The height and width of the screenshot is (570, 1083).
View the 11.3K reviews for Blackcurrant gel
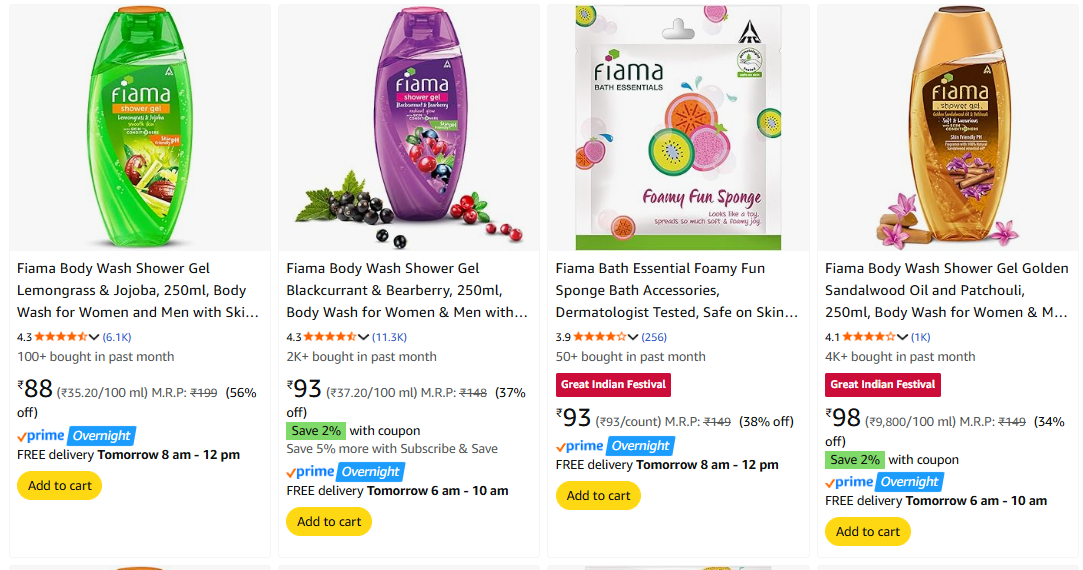click(389, 337)
